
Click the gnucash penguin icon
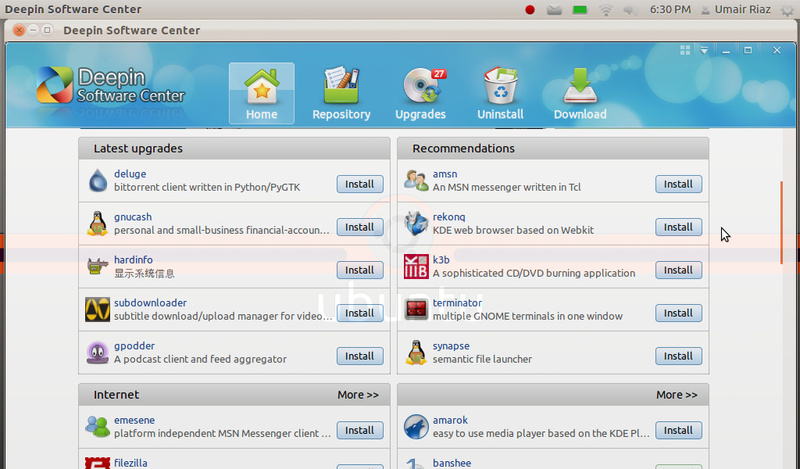[97, 224]
